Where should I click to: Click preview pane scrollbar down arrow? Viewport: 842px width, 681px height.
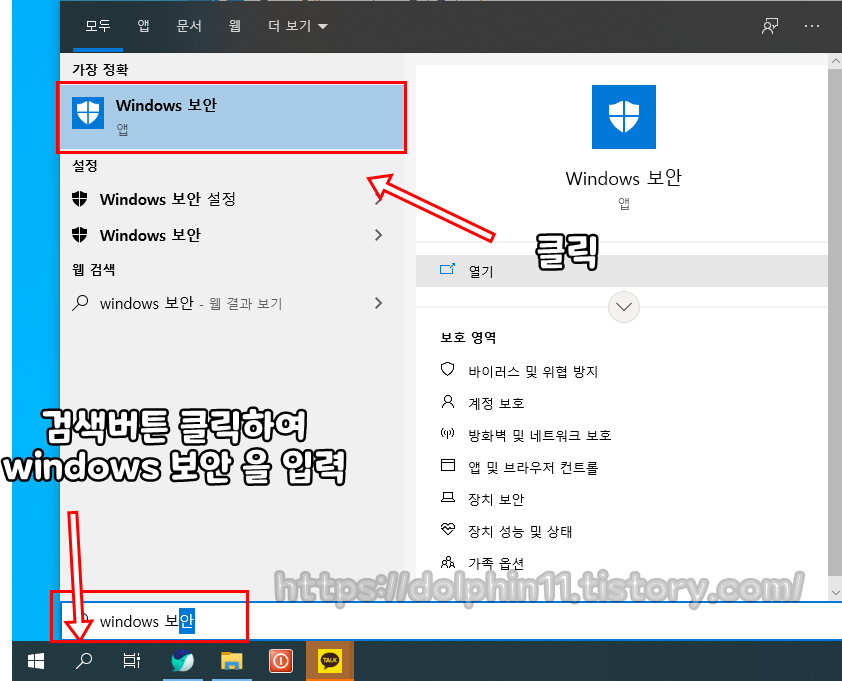[x=835, y=592]
